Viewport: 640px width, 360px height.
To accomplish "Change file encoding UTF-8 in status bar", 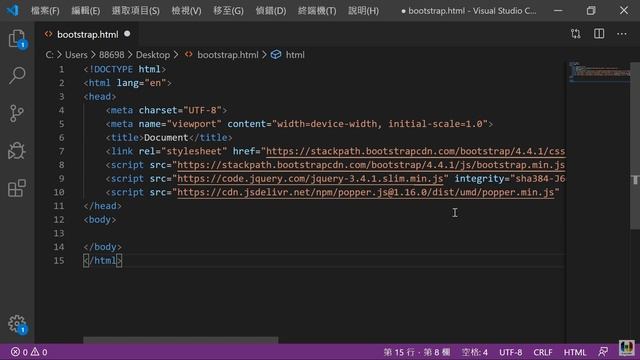I will (511, 352).
